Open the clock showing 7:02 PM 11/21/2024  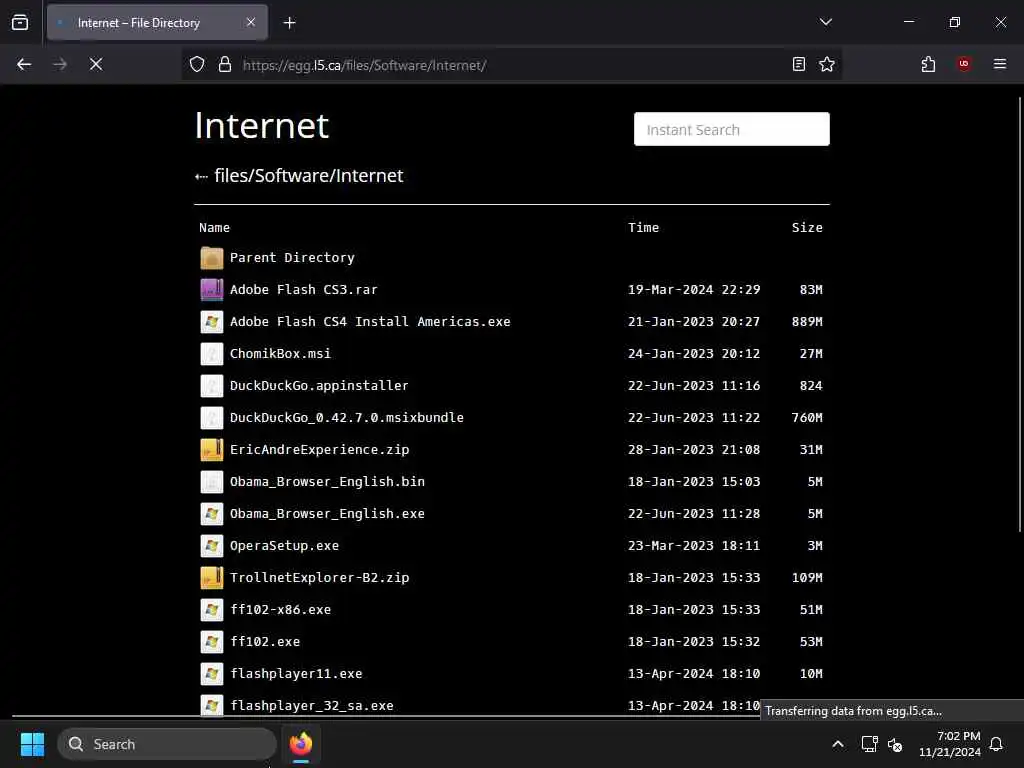[950, 744]
